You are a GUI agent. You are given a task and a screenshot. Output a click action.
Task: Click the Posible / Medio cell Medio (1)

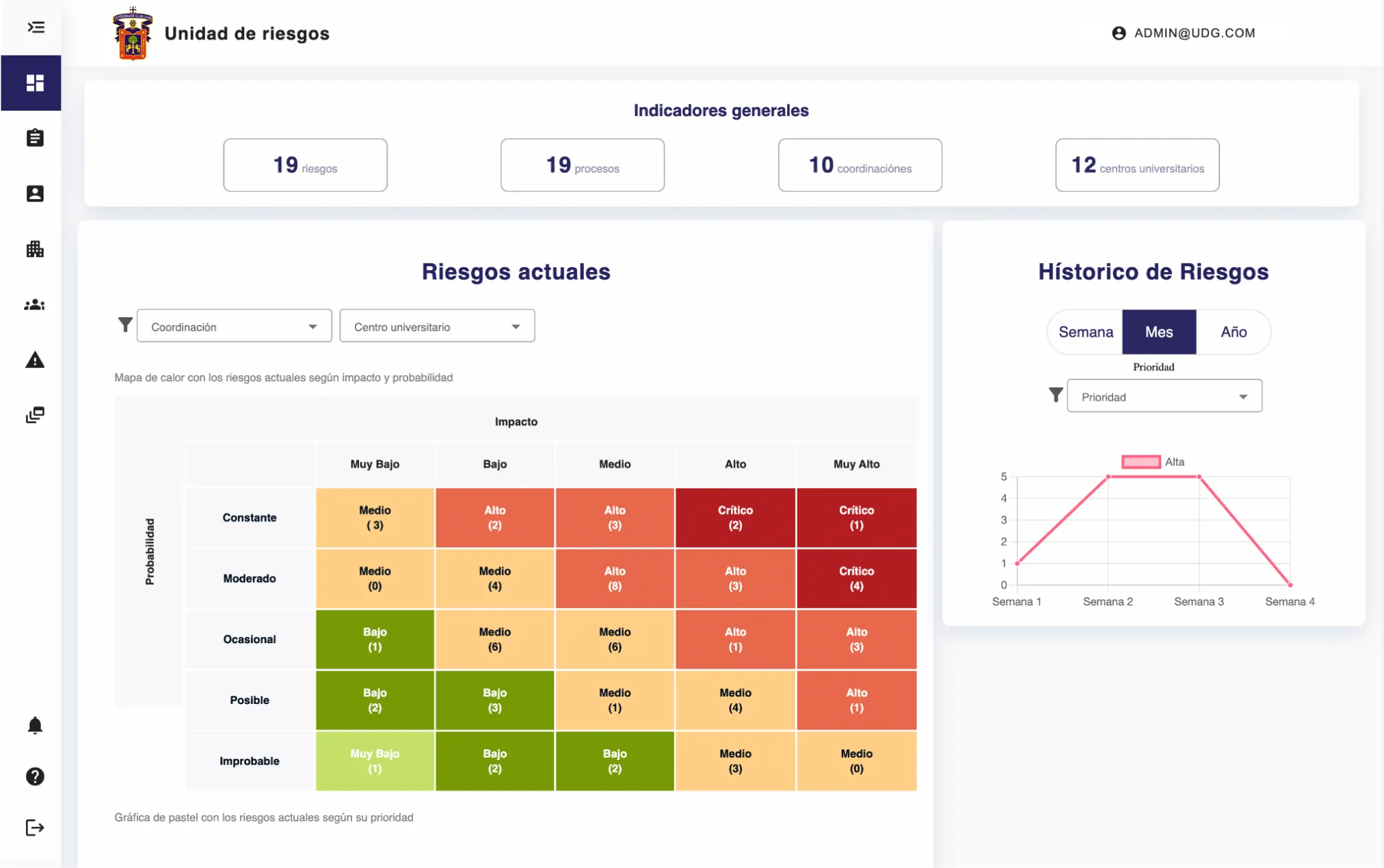615,701
